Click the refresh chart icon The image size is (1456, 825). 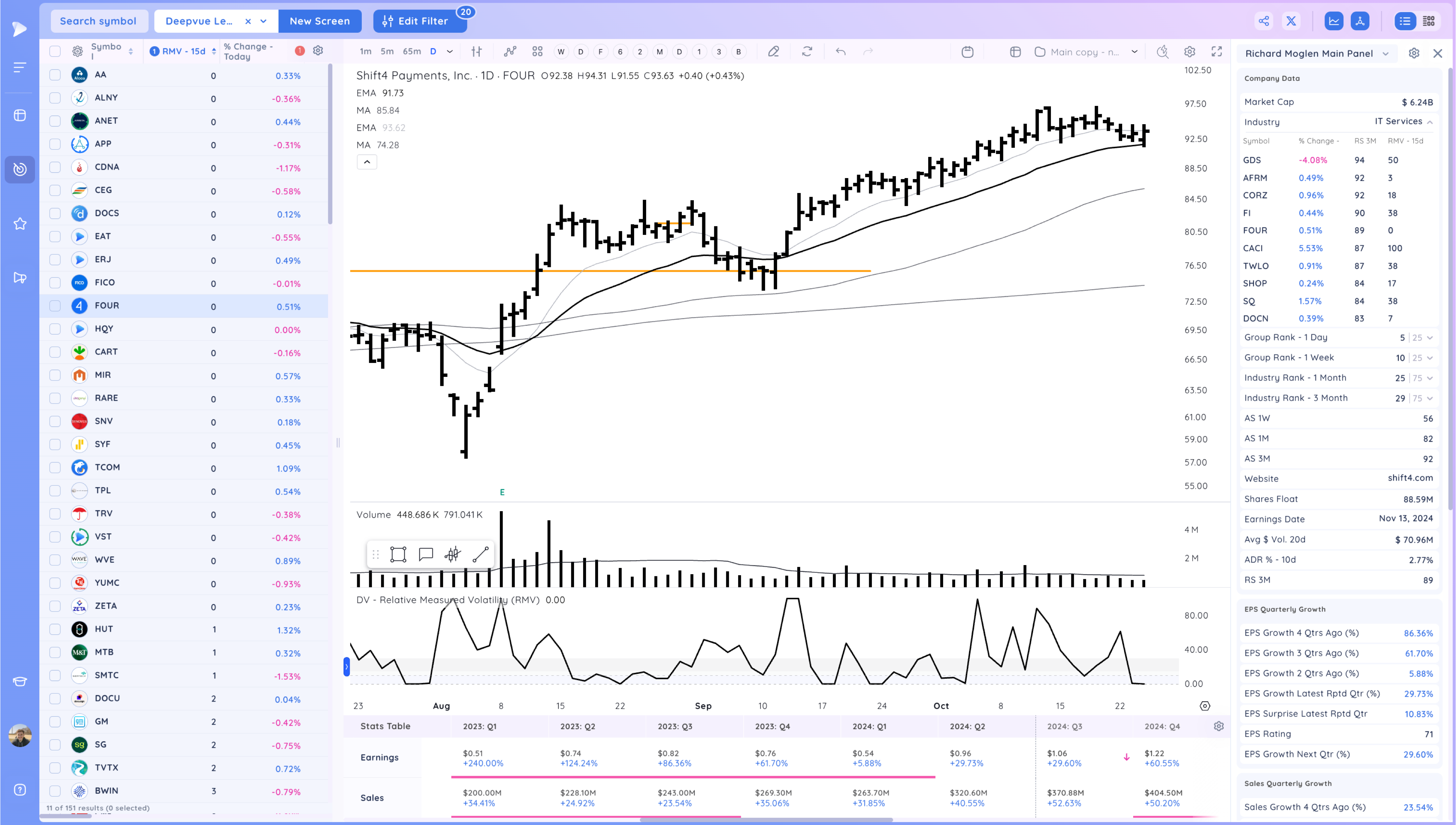[x=807, y=52]
